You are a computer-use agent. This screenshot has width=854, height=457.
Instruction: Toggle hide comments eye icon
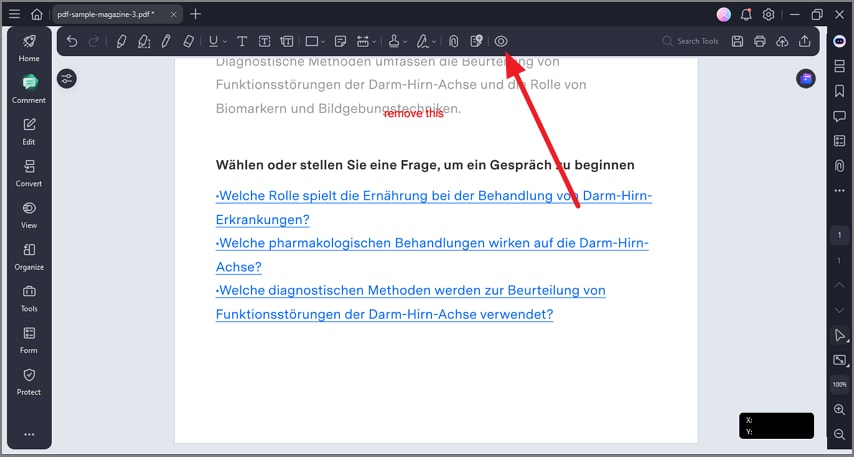501,41
